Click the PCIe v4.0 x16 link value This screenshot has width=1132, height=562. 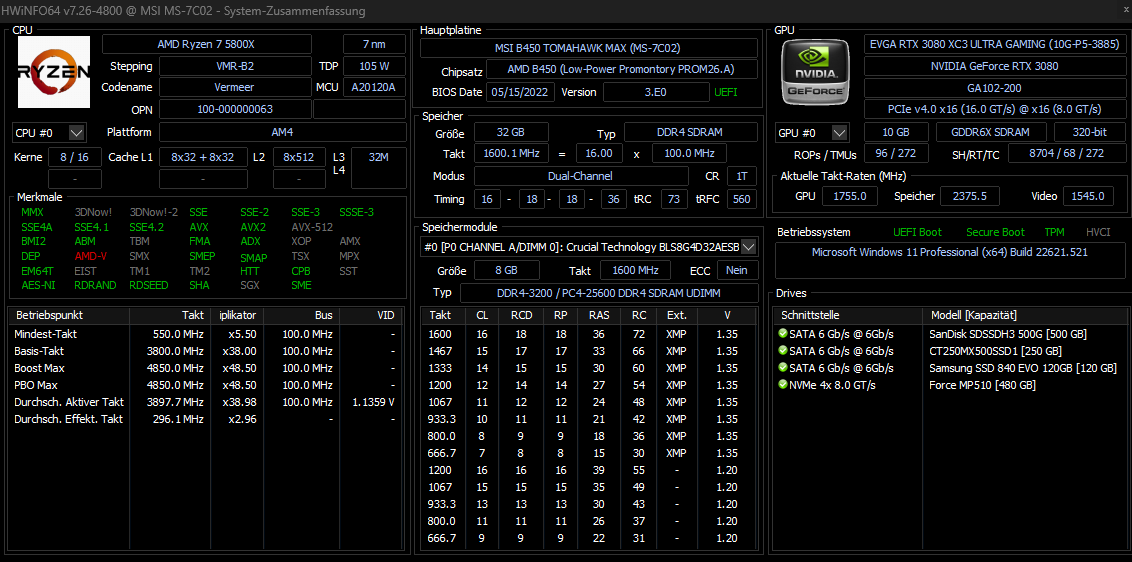coord(993,109)
